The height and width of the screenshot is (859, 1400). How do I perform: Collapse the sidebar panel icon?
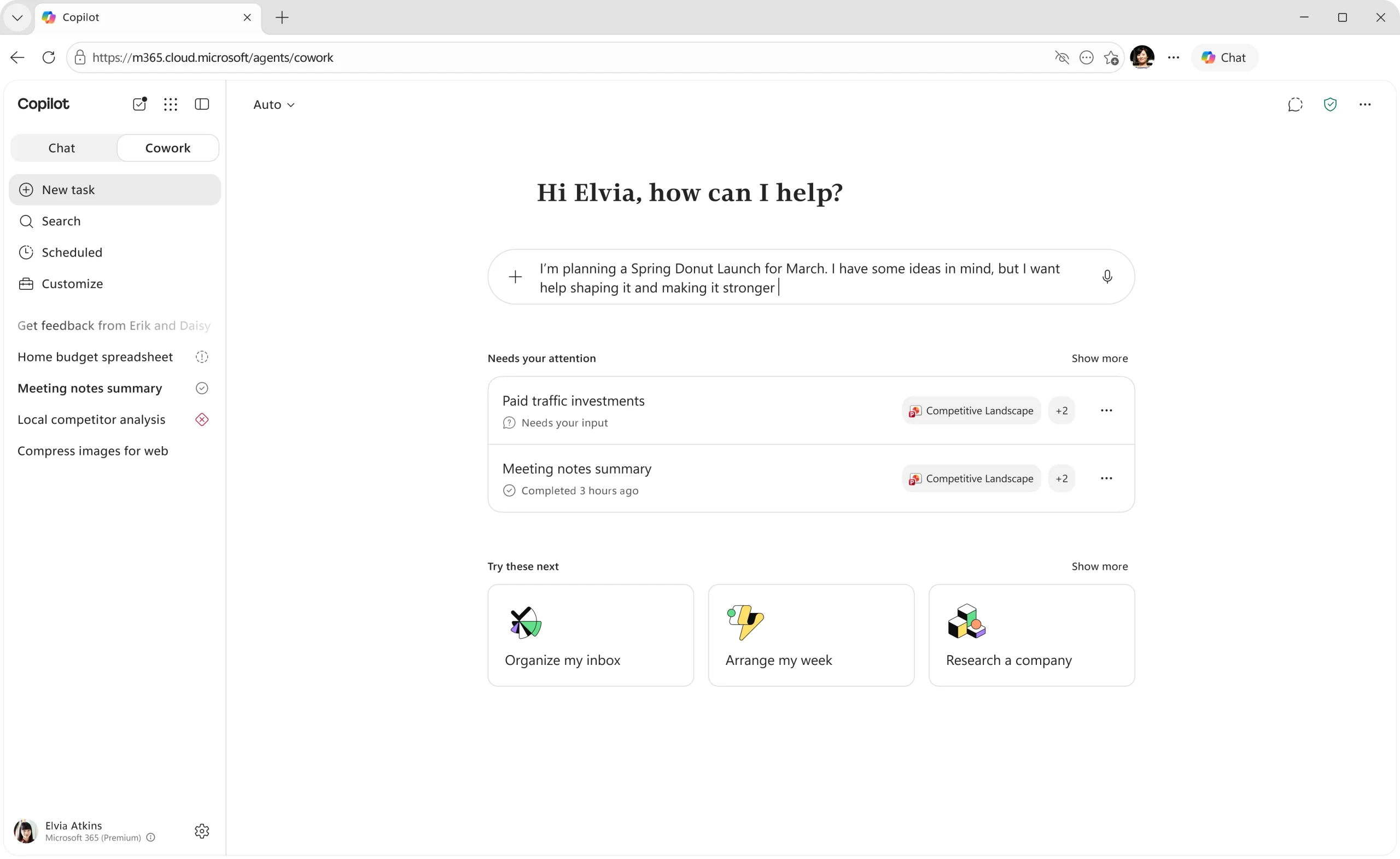click(x=202, y=104)
